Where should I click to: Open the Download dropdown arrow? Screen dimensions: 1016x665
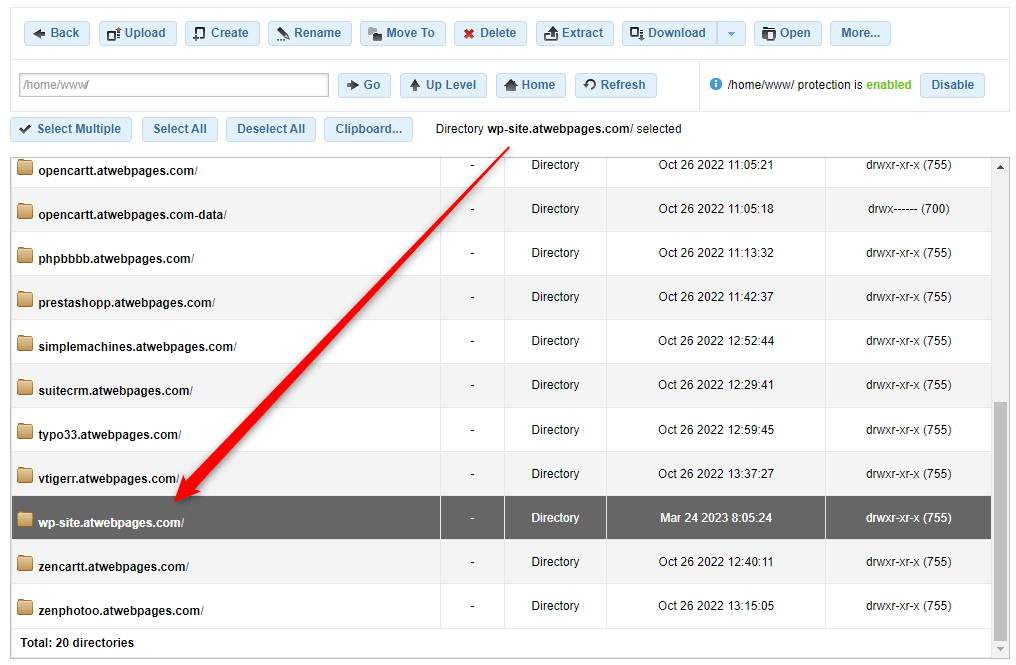tap(731, 32)
